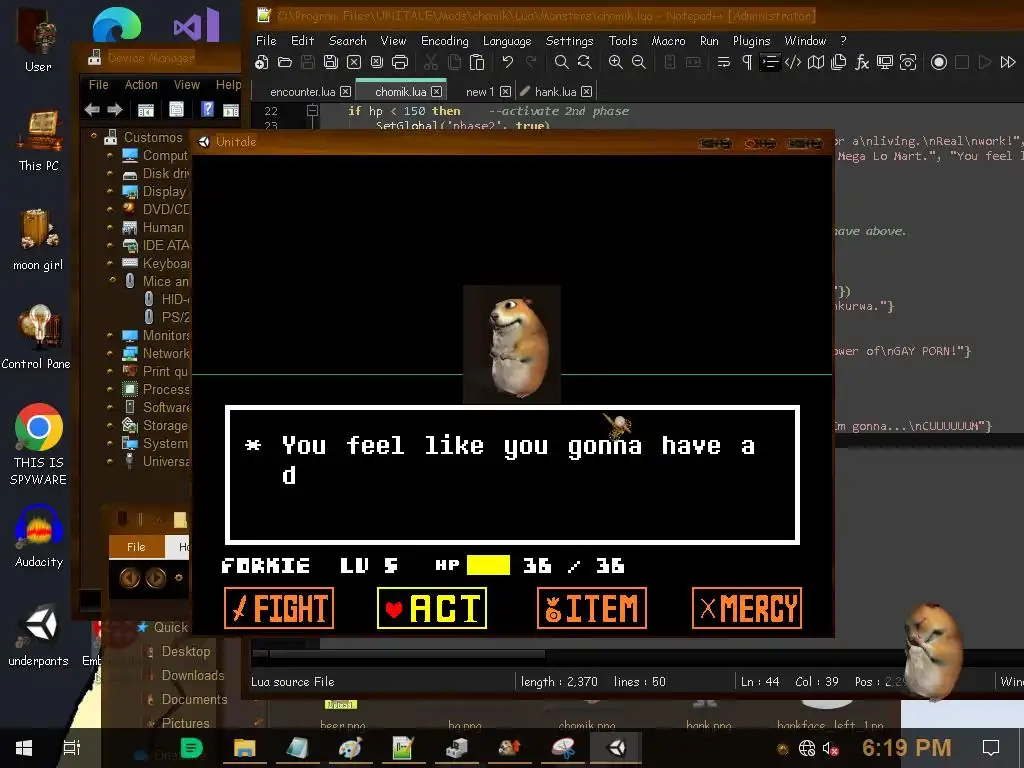
Task: Select the Downloads folder in Explorer sidebar
Action: (193, 675)
